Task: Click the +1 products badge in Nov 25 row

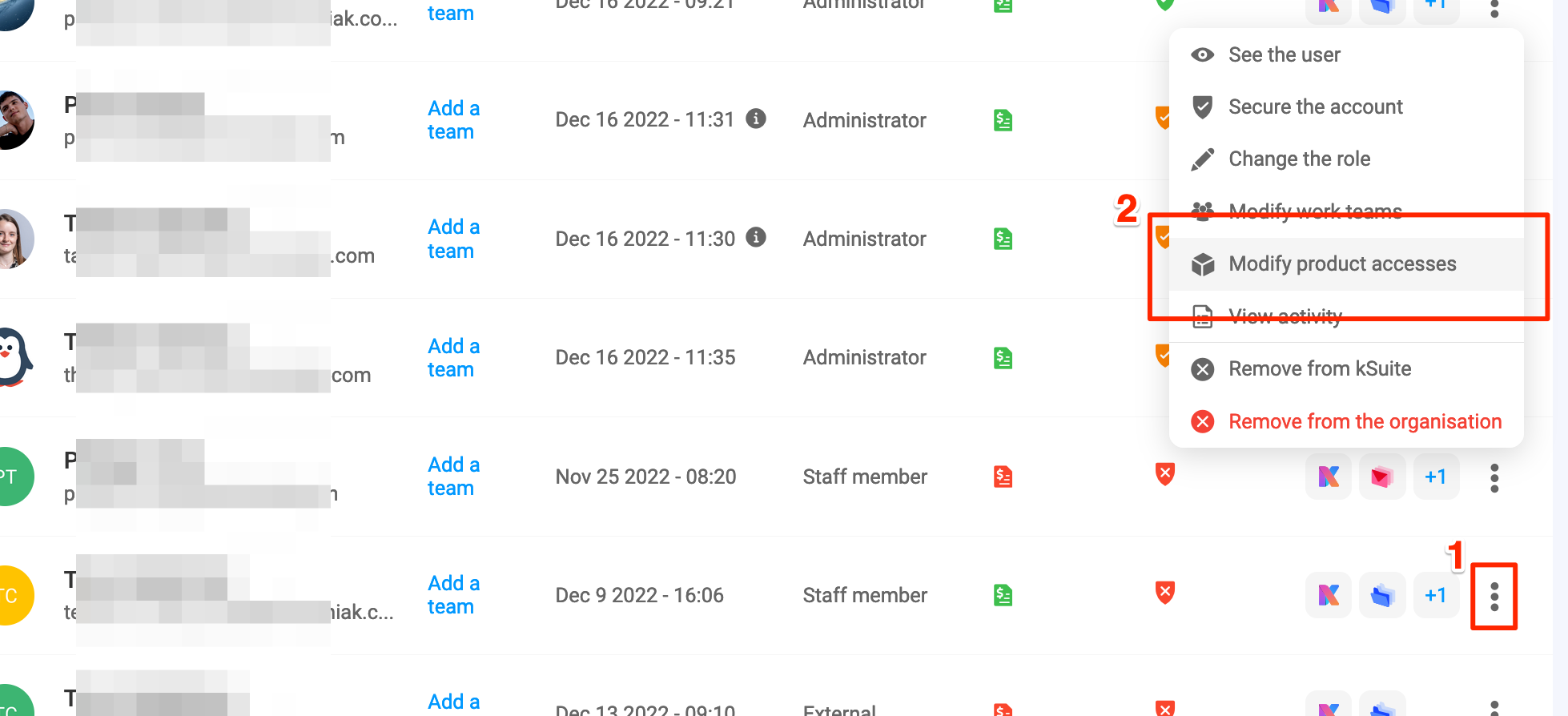Action: pyautogui.click(x=1436, y=477)
